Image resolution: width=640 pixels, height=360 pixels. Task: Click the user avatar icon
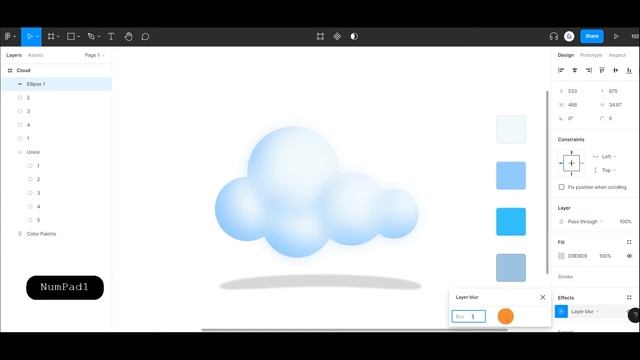point(569,36)
